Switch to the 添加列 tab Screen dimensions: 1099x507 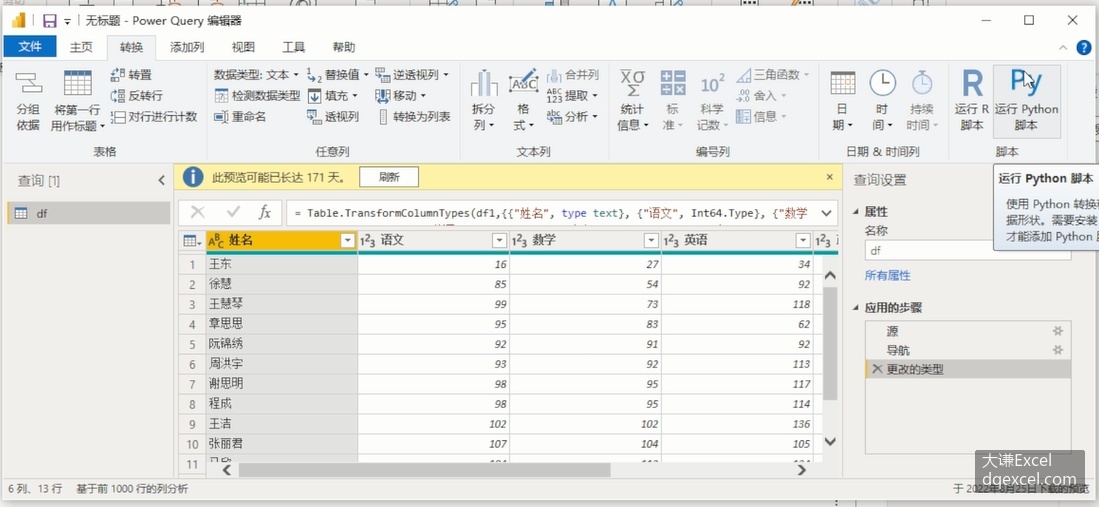point(187,47)
